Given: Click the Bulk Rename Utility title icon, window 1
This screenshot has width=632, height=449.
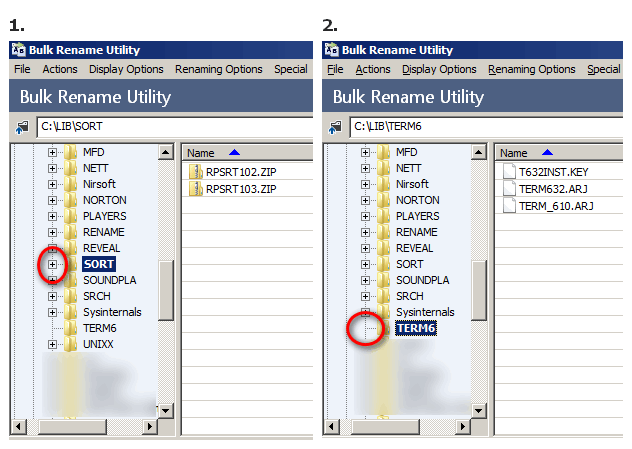Looking at the screenshot, I should point(19,50).
